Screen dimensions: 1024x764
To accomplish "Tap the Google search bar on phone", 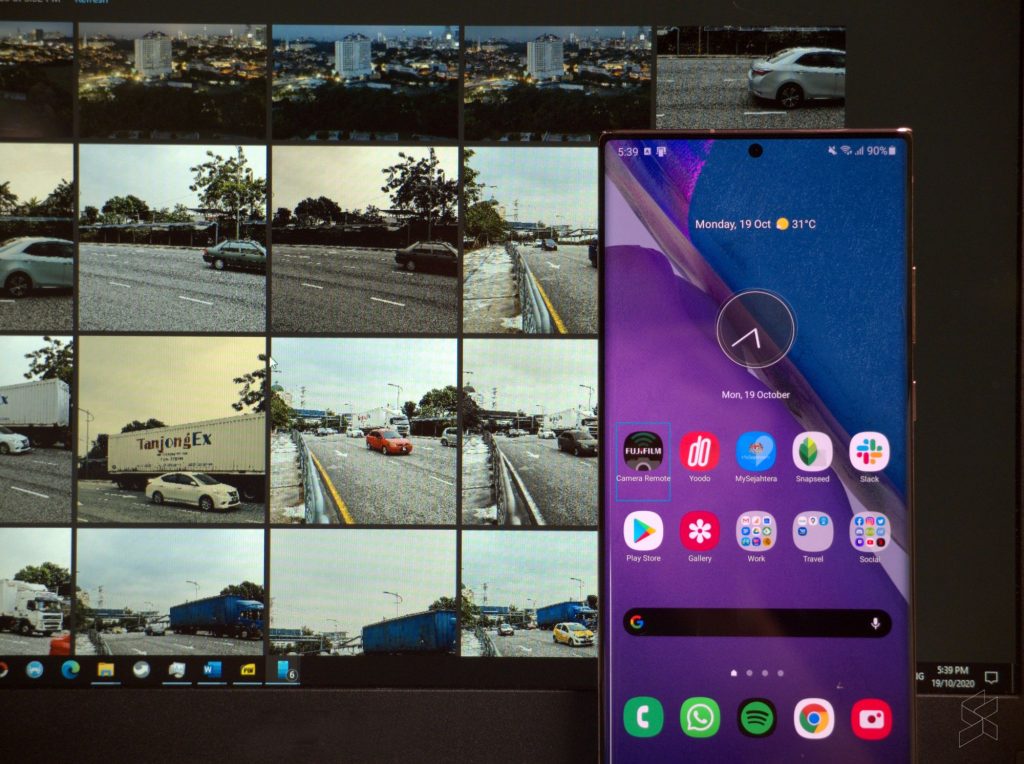I will coord(757,623).
